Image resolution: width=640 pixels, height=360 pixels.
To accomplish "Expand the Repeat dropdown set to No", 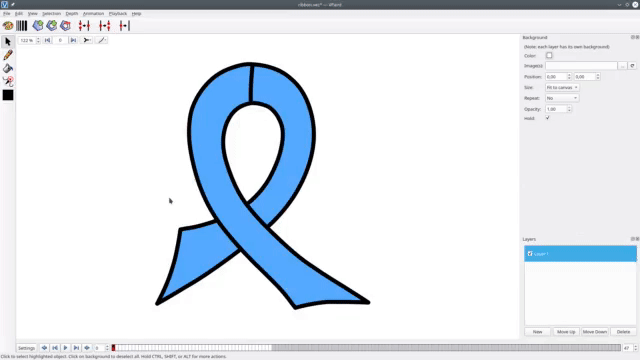I will tap(562, 98).
